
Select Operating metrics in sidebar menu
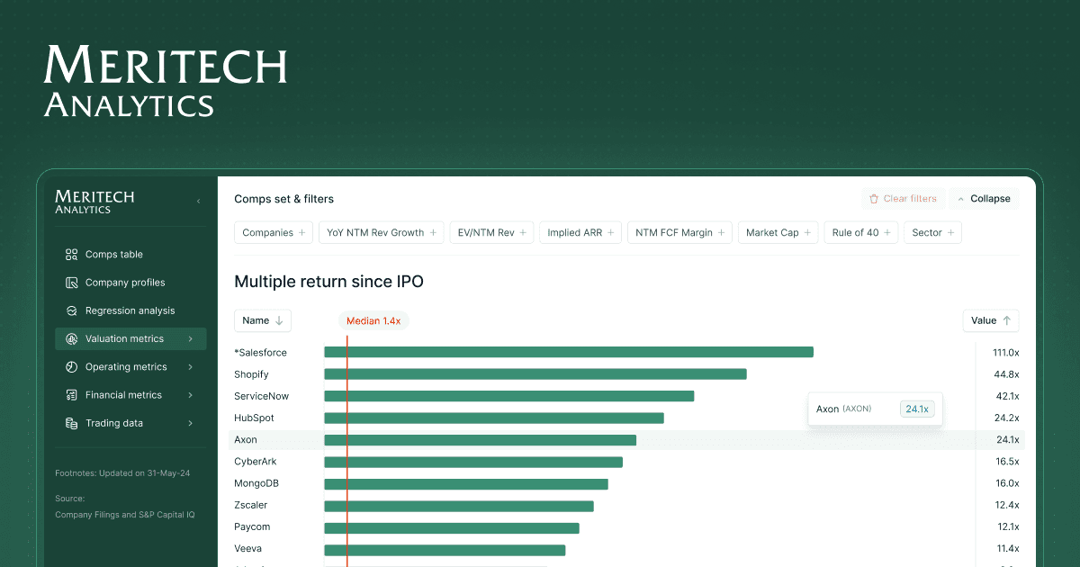click(131, 367)
